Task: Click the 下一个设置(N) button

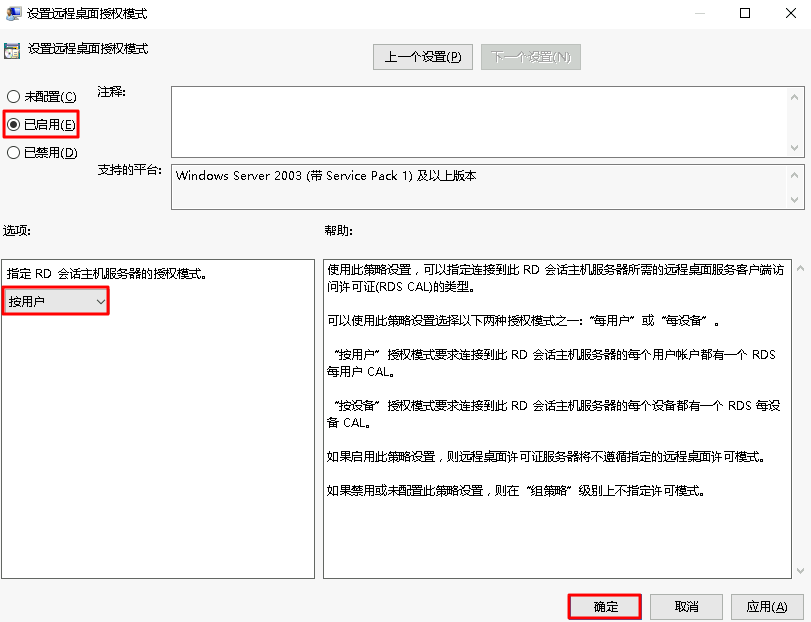Action: pos(530,57)
